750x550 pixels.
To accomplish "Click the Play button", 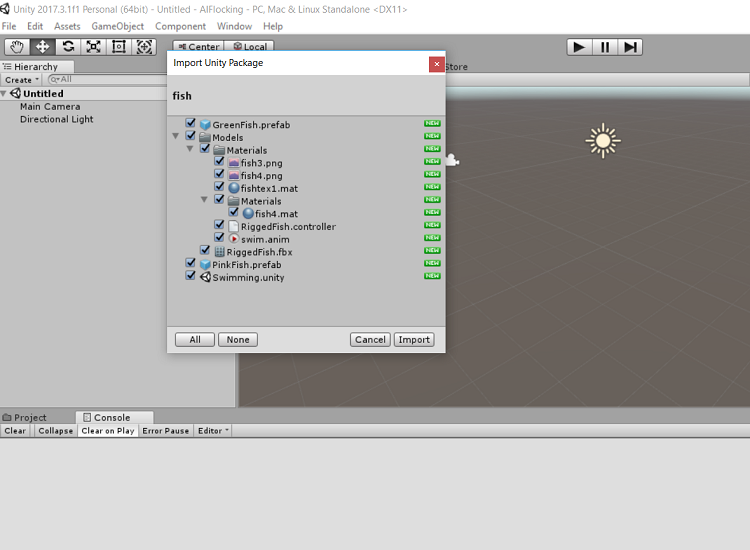I will point(579,47).
